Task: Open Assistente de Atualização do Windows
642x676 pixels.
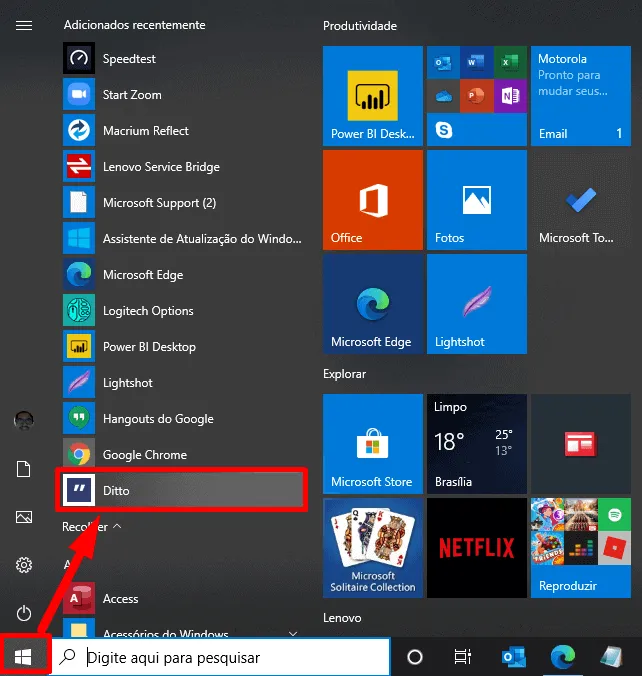Action: tap(182, 238)
